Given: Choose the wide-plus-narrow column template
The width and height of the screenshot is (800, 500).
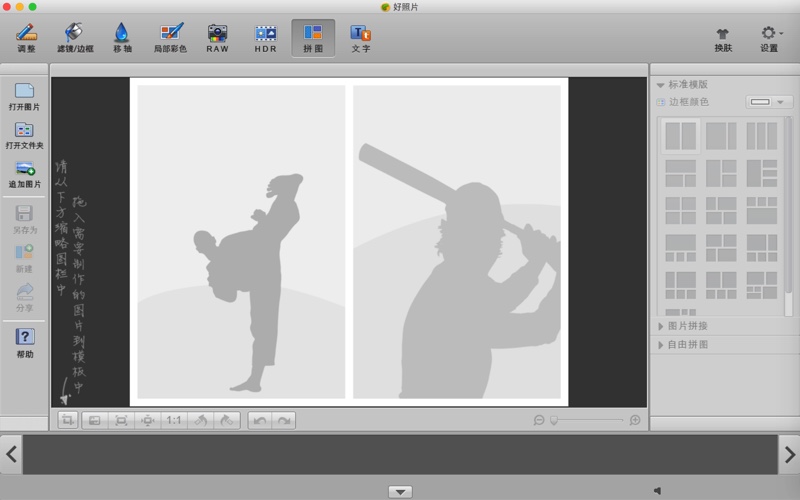Looking at the screenshot, I should 721,136.
